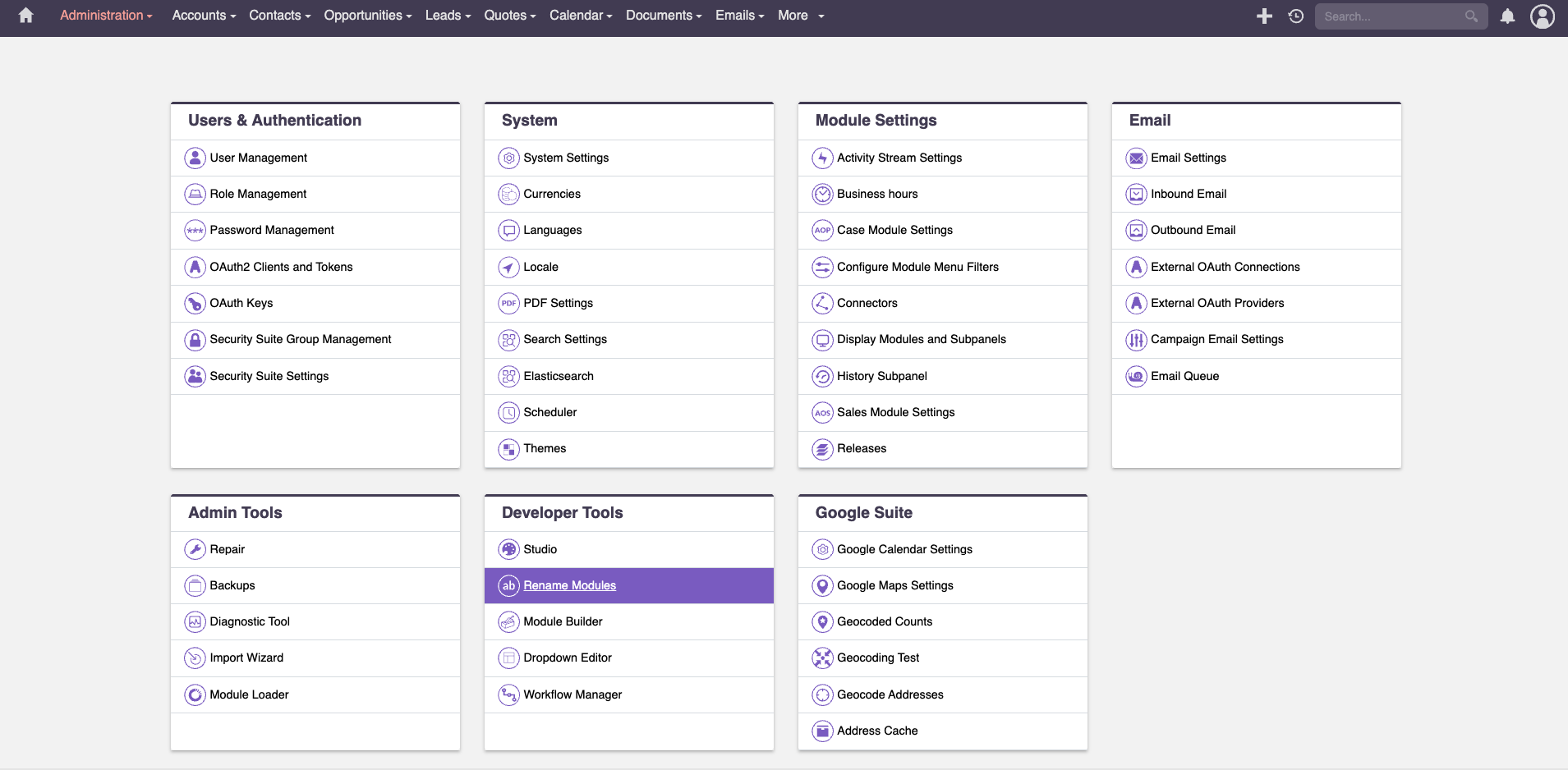Click the Scheduler clock icon
This screenshot has height=770, width=1568.
pos(508,412)
